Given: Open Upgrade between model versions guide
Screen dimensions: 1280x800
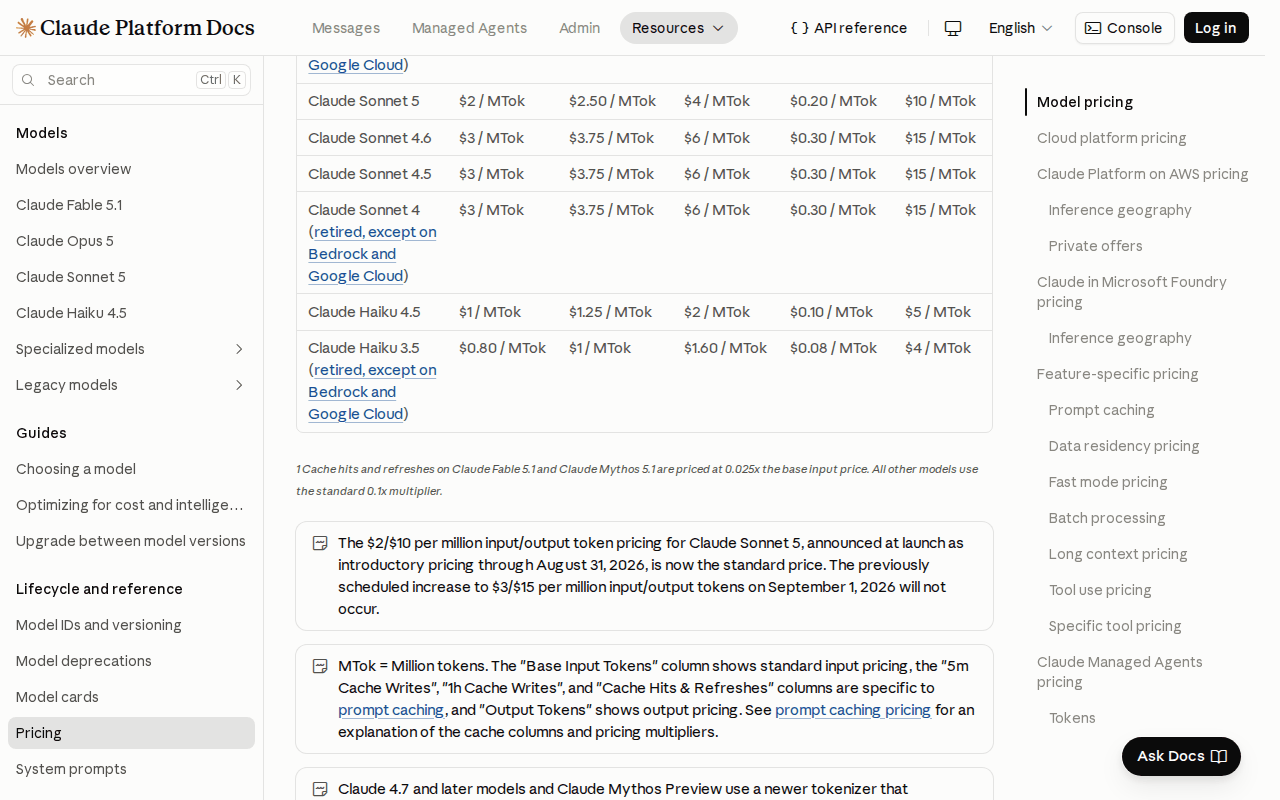Looking at the screenshot, I should [x=131, y=541].
